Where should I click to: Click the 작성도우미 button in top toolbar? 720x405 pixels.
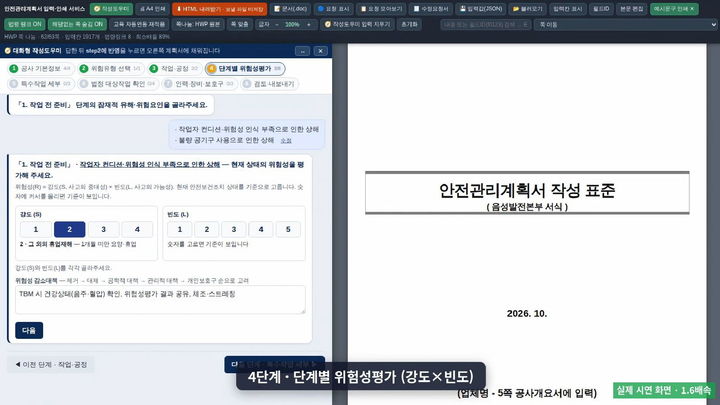[x=111, y=9]
